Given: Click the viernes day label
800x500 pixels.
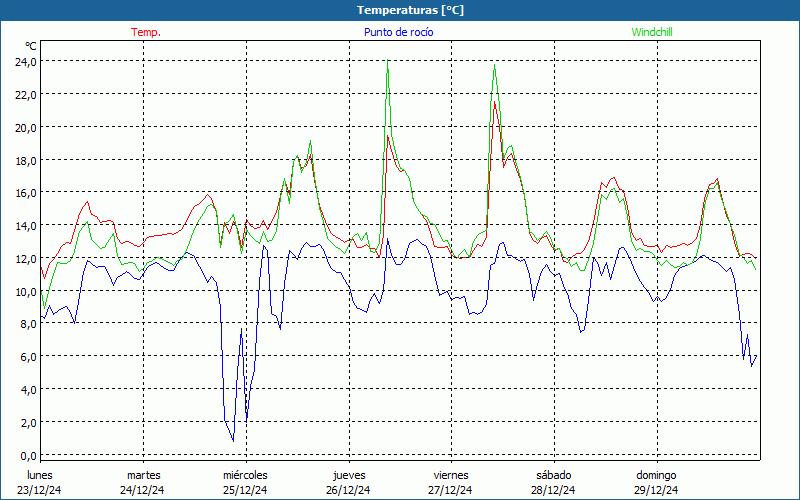Looking at the screenshot, I should click(451, 475).
